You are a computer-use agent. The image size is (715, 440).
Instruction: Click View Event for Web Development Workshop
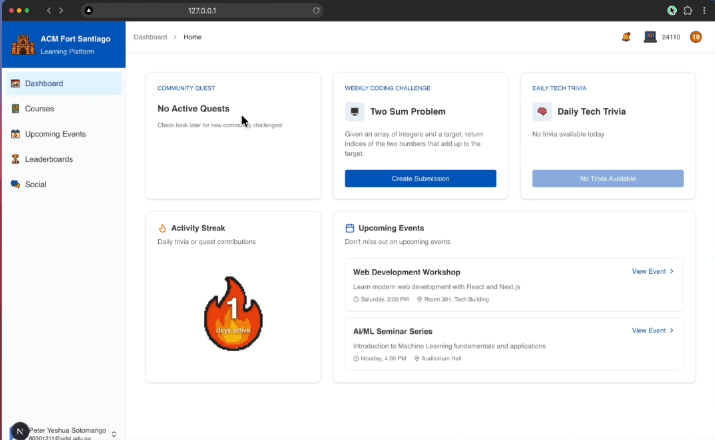point(652,271)
